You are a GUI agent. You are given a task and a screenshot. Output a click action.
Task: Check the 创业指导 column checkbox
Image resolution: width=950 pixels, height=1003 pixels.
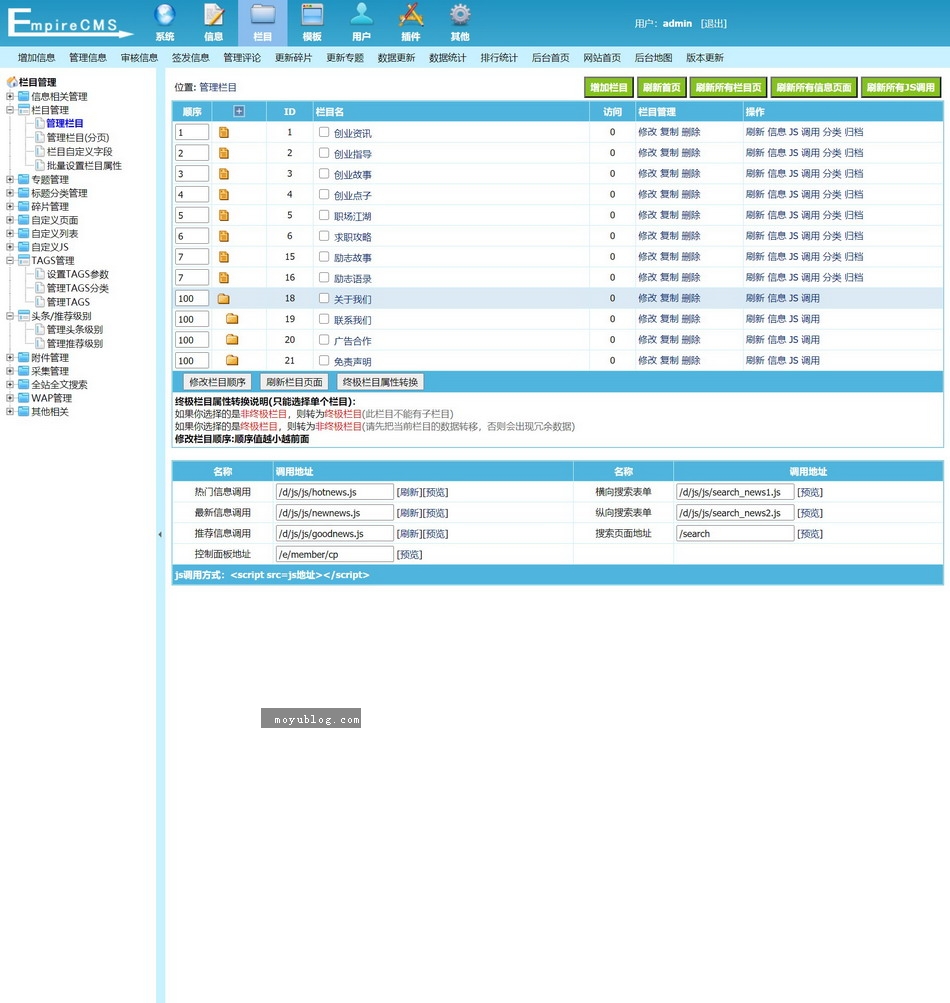(x=324, y=153)
